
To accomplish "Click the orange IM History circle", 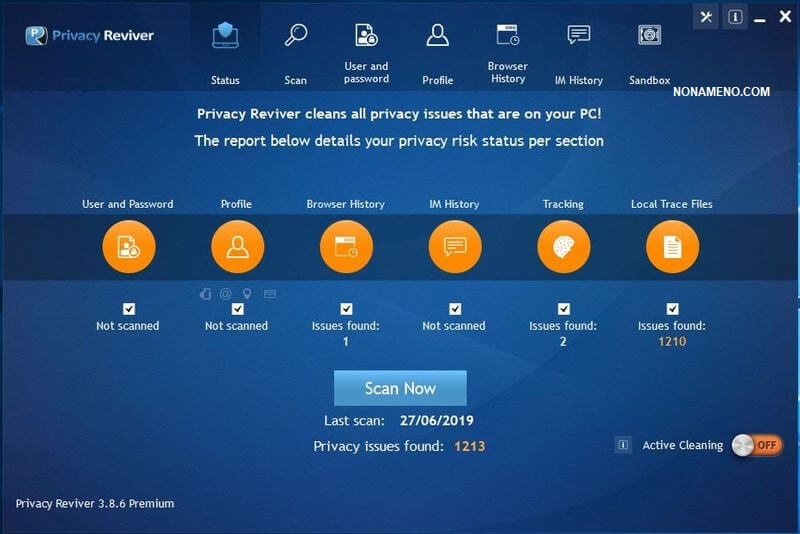I will (455, 246).
